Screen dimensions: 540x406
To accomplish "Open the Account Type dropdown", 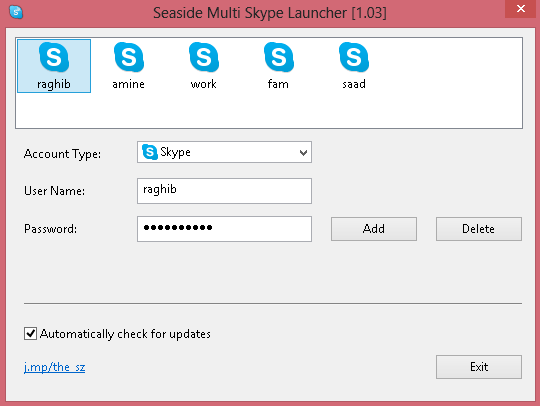I will 224,152.
